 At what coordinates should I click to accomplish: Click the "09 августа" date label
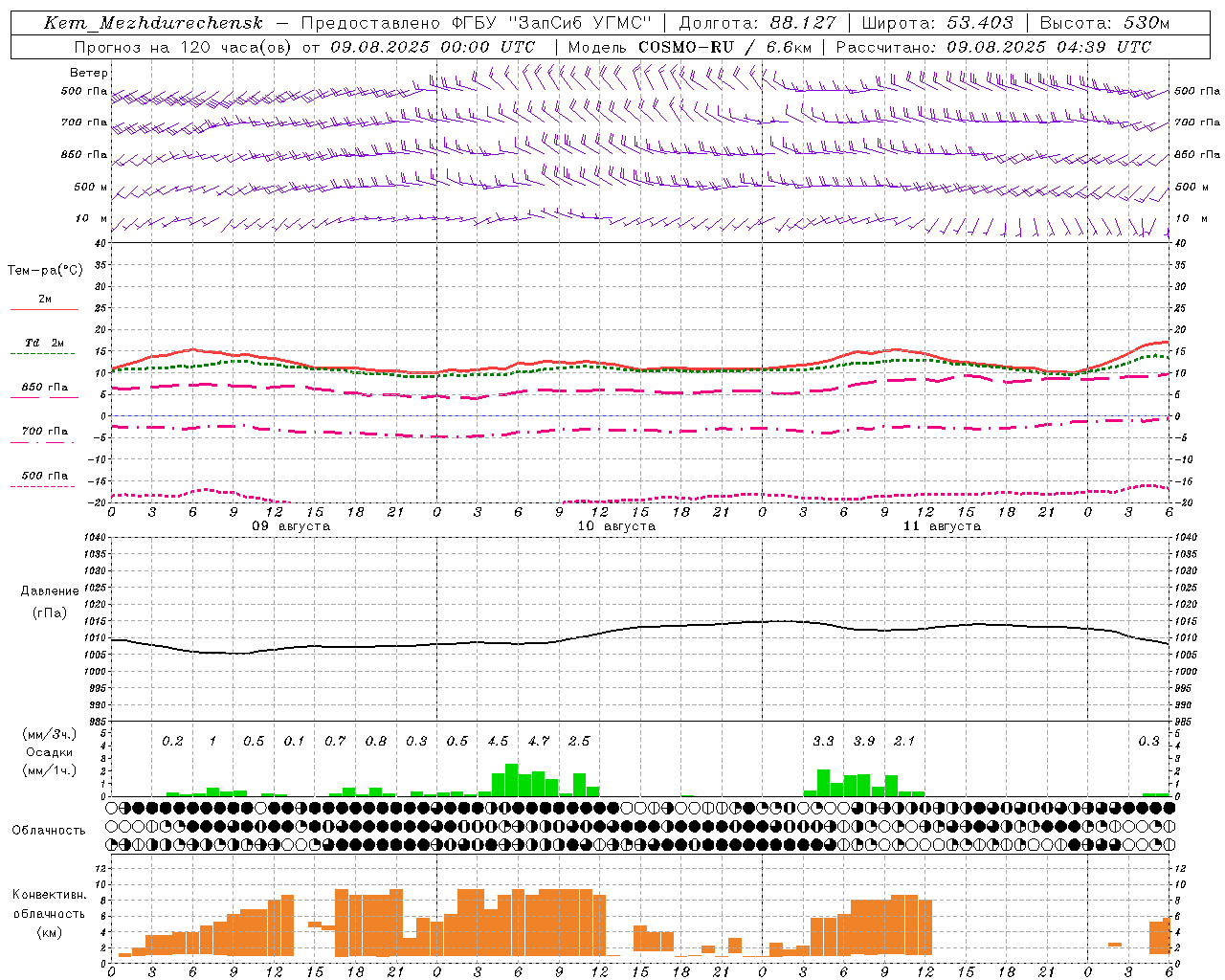click(x=291, y=526)
